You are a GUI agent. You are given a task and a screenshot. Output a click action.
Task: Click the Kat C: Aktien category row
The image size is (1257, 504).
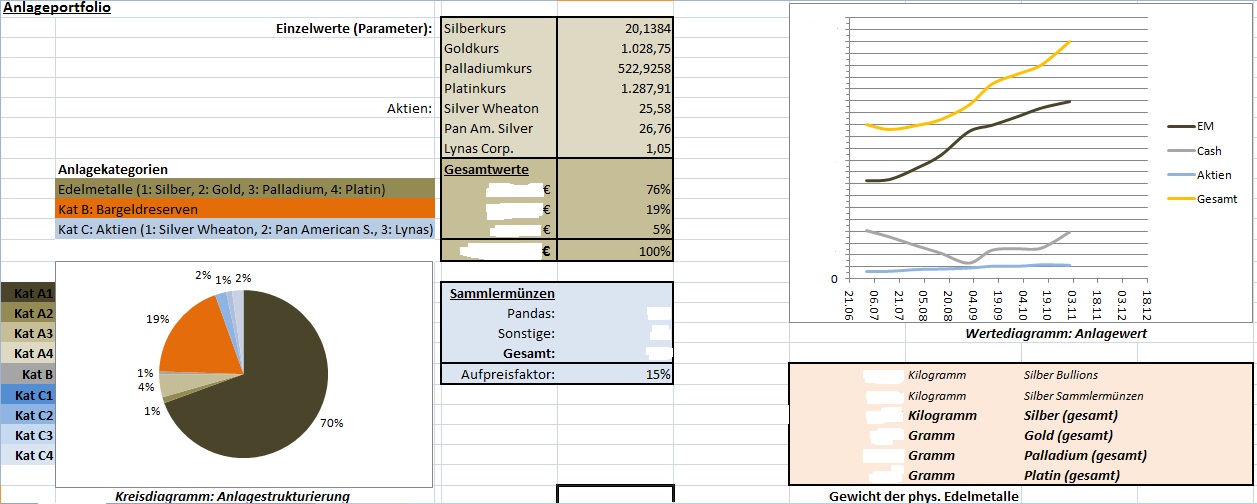[245, 229]
